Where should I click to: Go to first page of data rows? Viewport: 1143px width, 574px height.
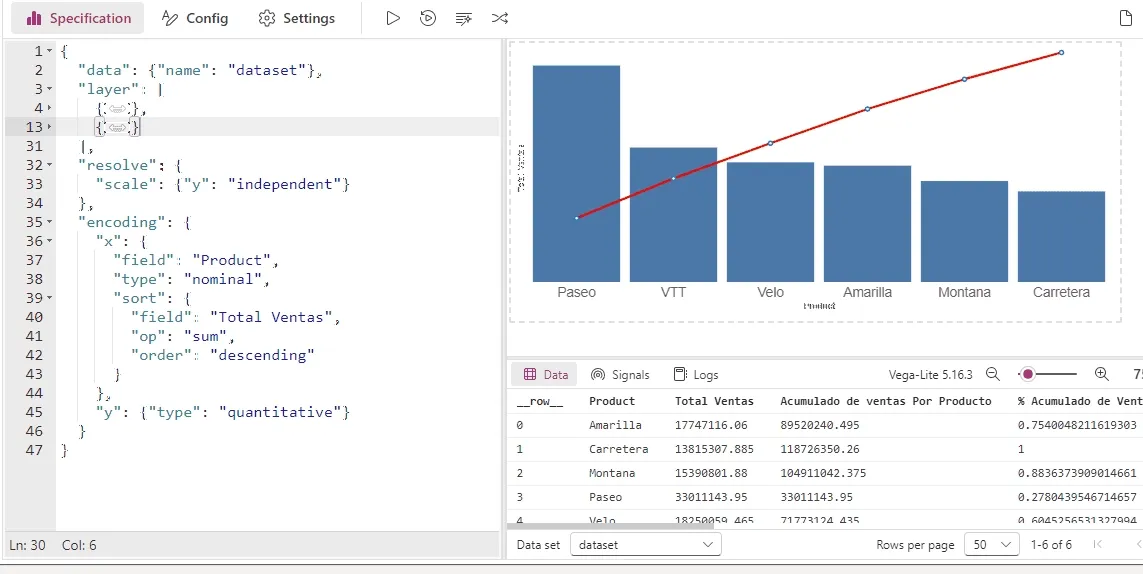(1098, 545)
